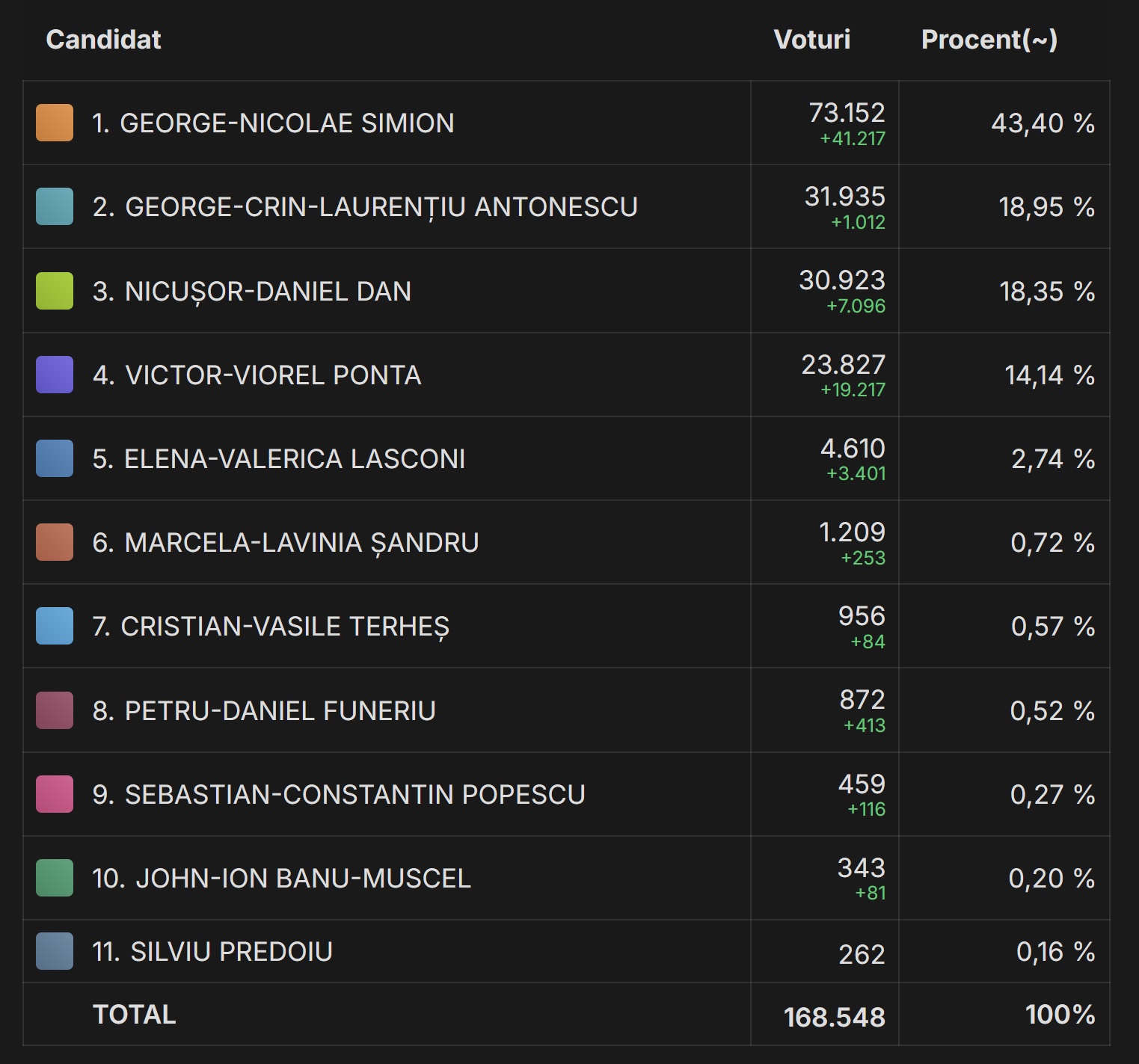The width and height of the screenshot is (1139, 1064).
Task: Click the lime green swatch for Nicușor-Daniel Dan
Action: (x=55, y=291)
